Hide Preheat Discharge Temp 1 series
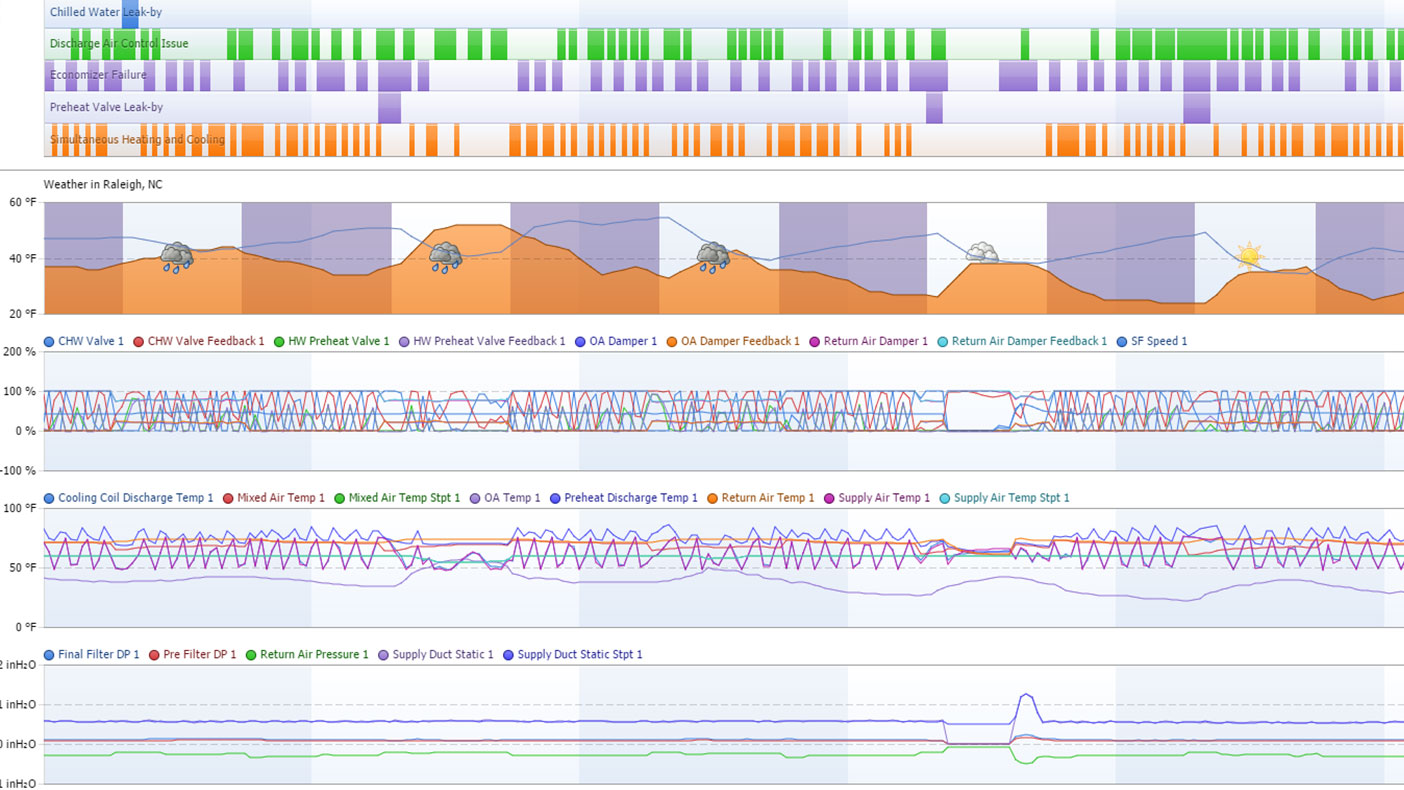The image size is (1404, 790). [623, 498]
